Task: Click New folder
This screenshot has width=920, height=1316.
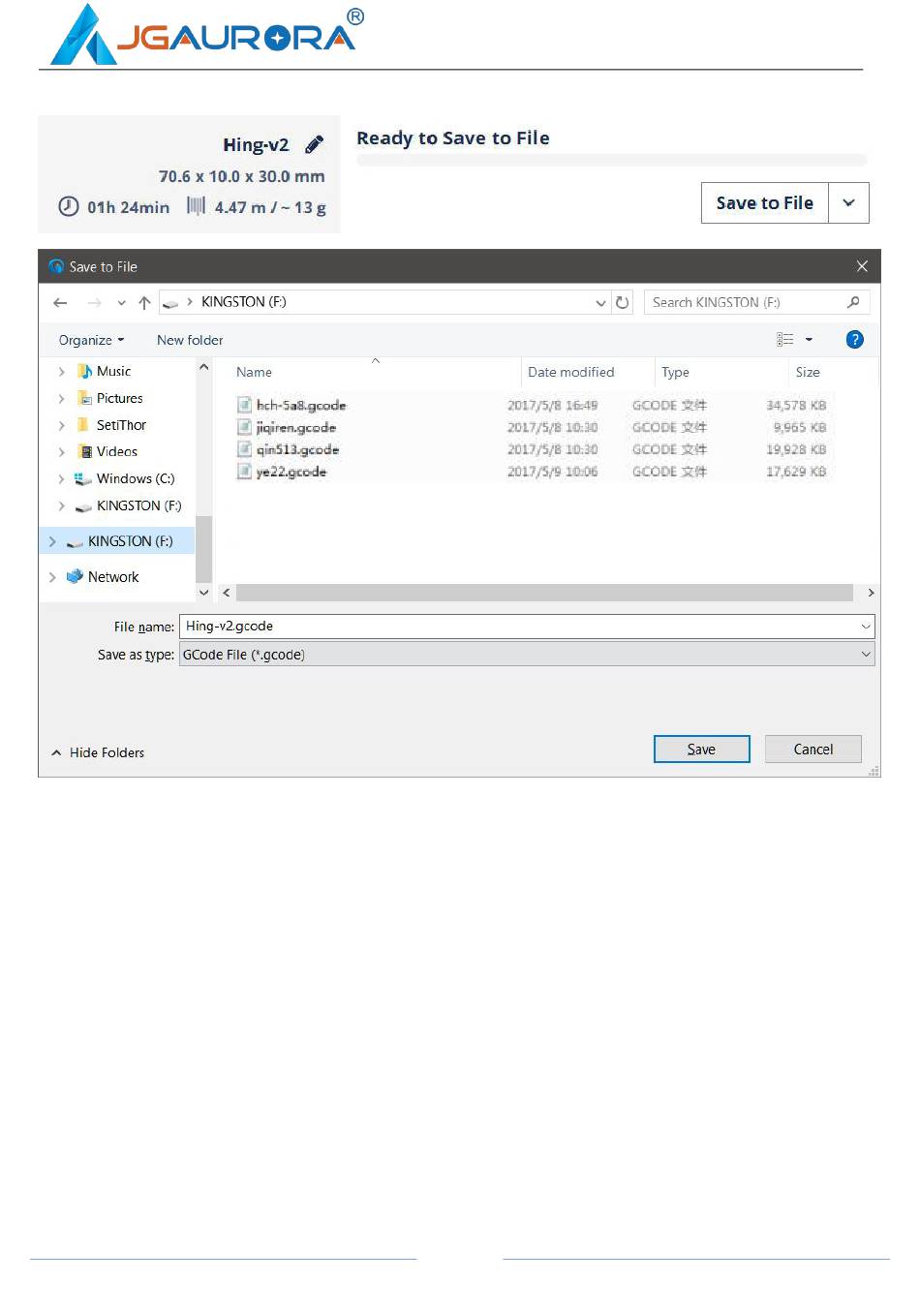Action: click(x=190, y=340)
